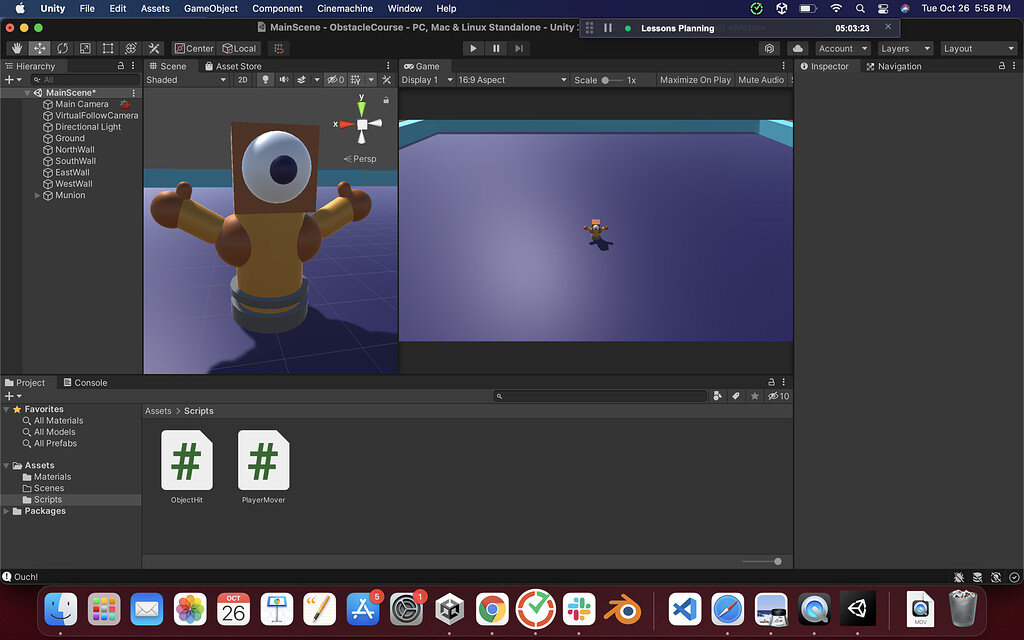Switch to the Asset Store tab
The width and height of the screenshot is (1024, 640).
tap(232, 66)
